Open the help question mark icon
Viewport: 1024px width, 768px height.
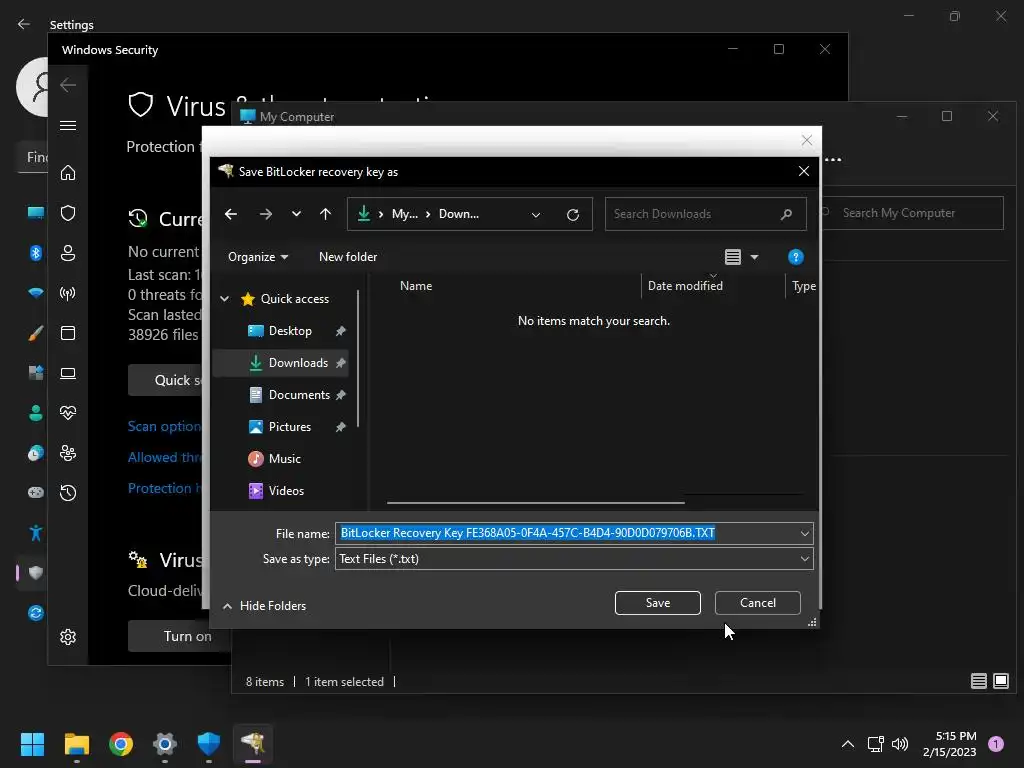point(795,257)
